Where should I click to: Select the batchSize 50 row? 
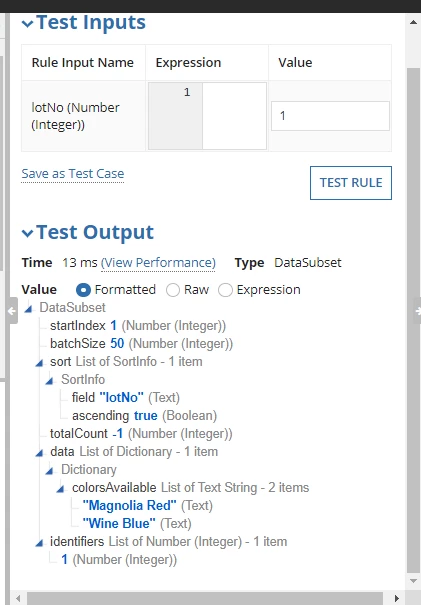coord(141,343)
